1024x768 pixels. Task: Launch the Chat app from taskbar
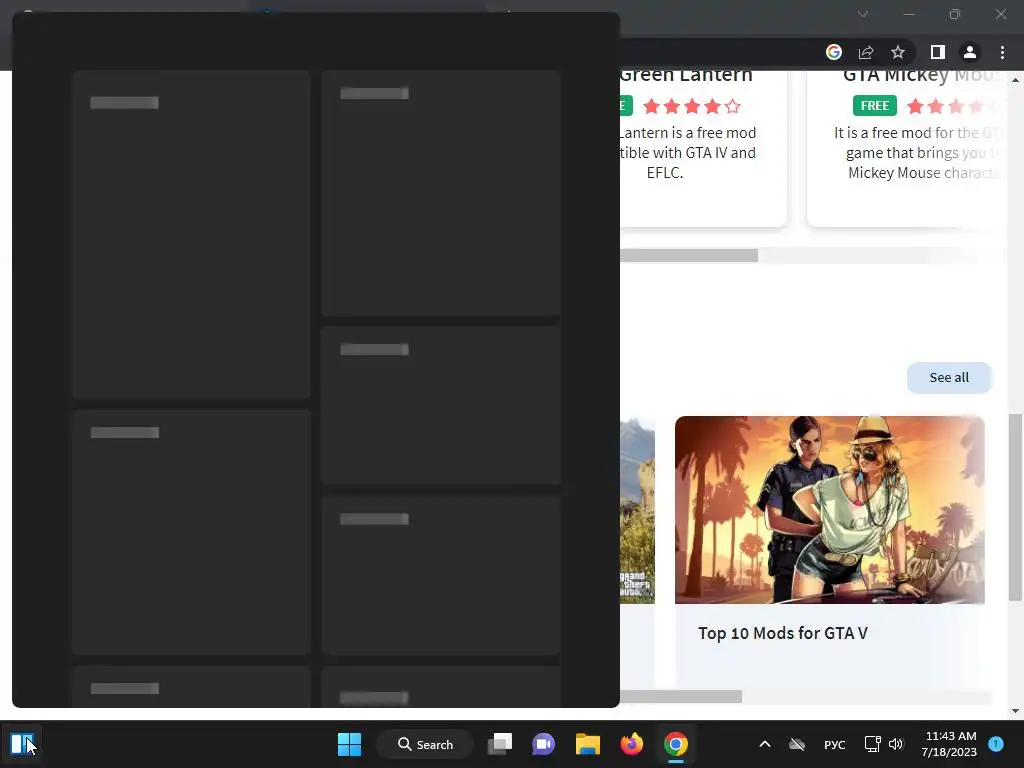point(543,744)
